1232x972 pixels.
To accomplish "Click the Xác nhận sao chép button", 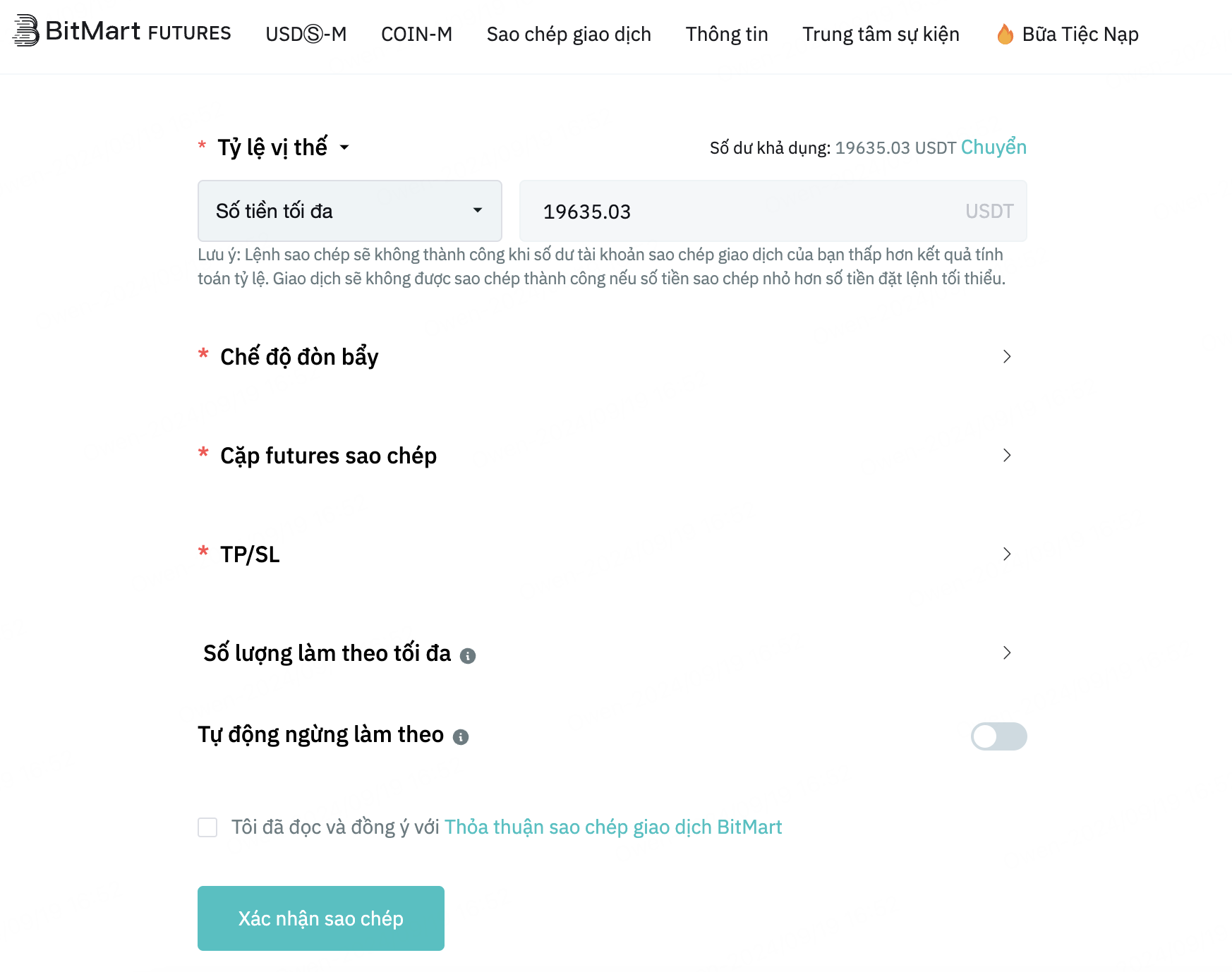I will 321,918.
